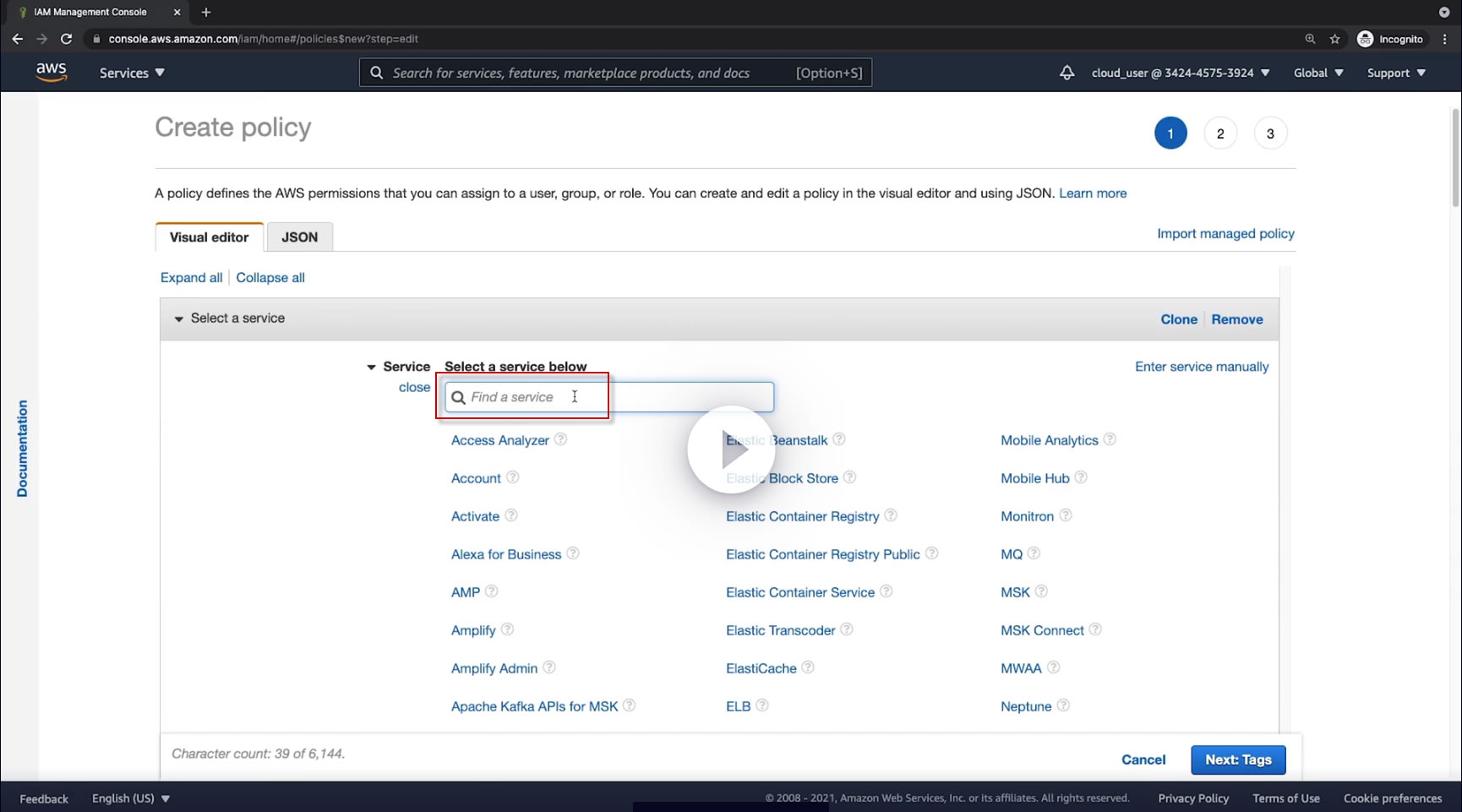Focus the Find a service search field
Viewport: 1462px width, 812px height.
(x=609, y=397)
